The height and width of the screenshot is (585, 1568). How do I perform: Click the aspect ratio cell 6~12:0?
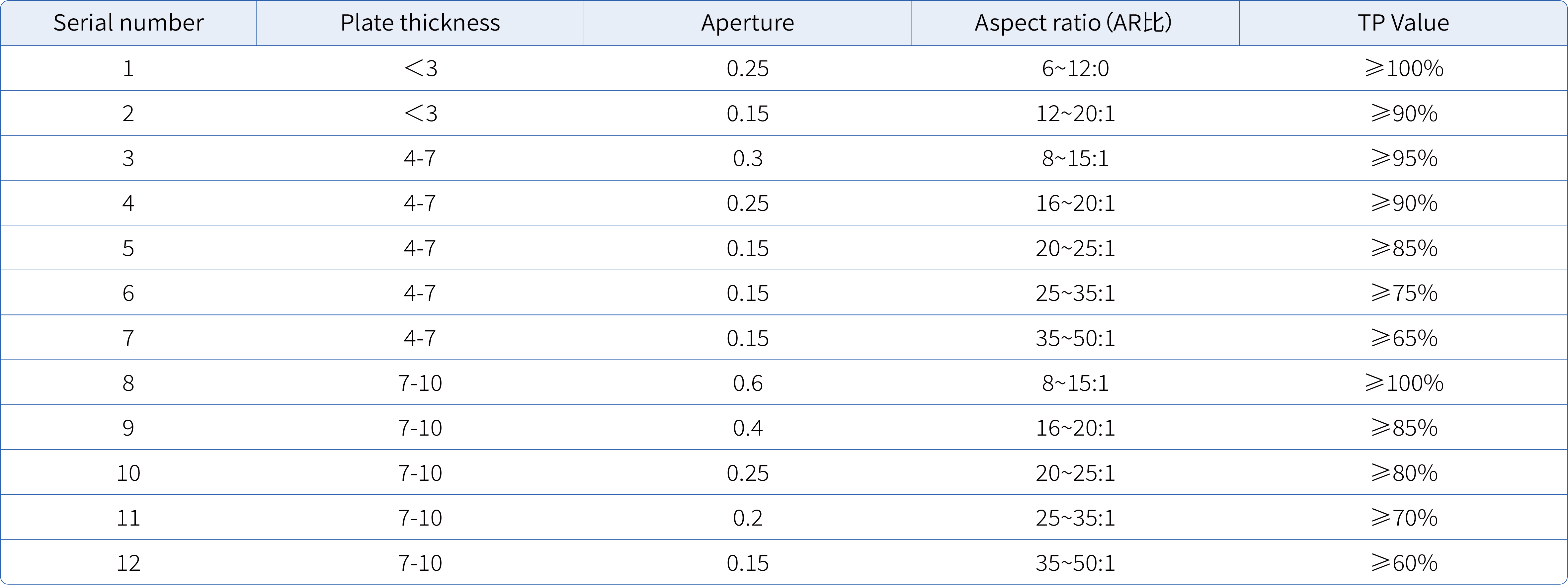pyautogui.click(x=1075, y=68)
